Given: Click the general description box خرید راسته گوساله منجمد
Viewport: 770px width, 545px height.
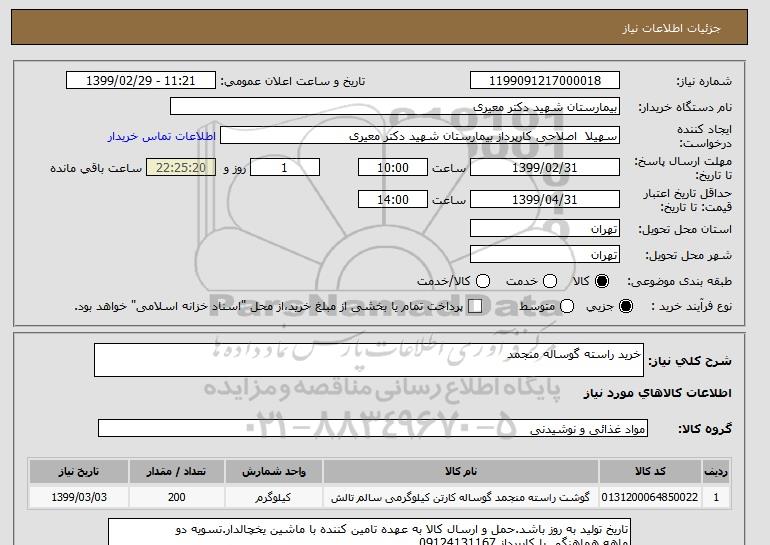Looking at the screenshot, I should click(369, 360).
